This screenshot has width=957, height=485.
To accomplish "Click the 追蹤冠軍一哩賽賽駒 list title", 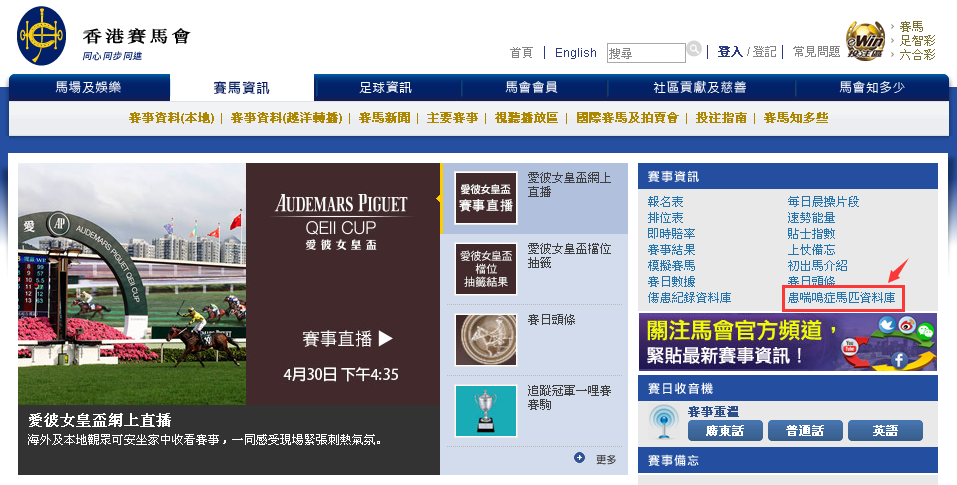I will point(569,397).
